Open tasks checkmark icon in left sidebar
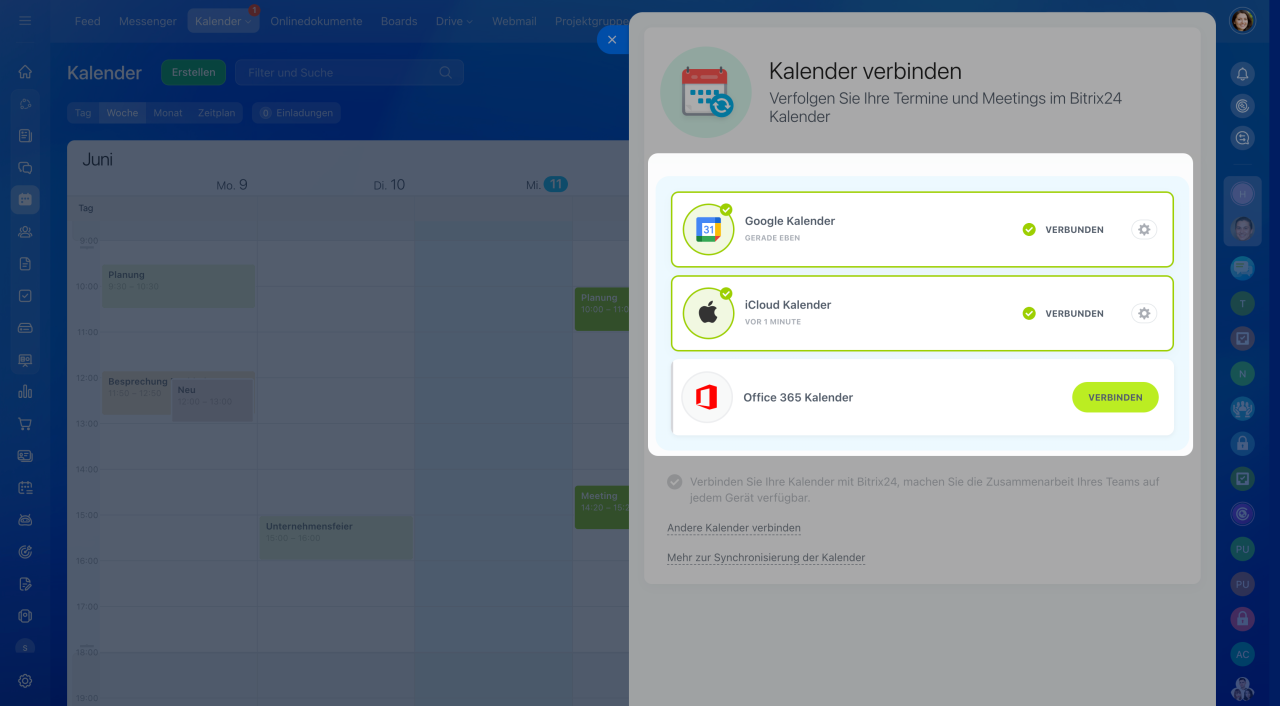This screenshot has width=1280, height=706. click(25, 296)
